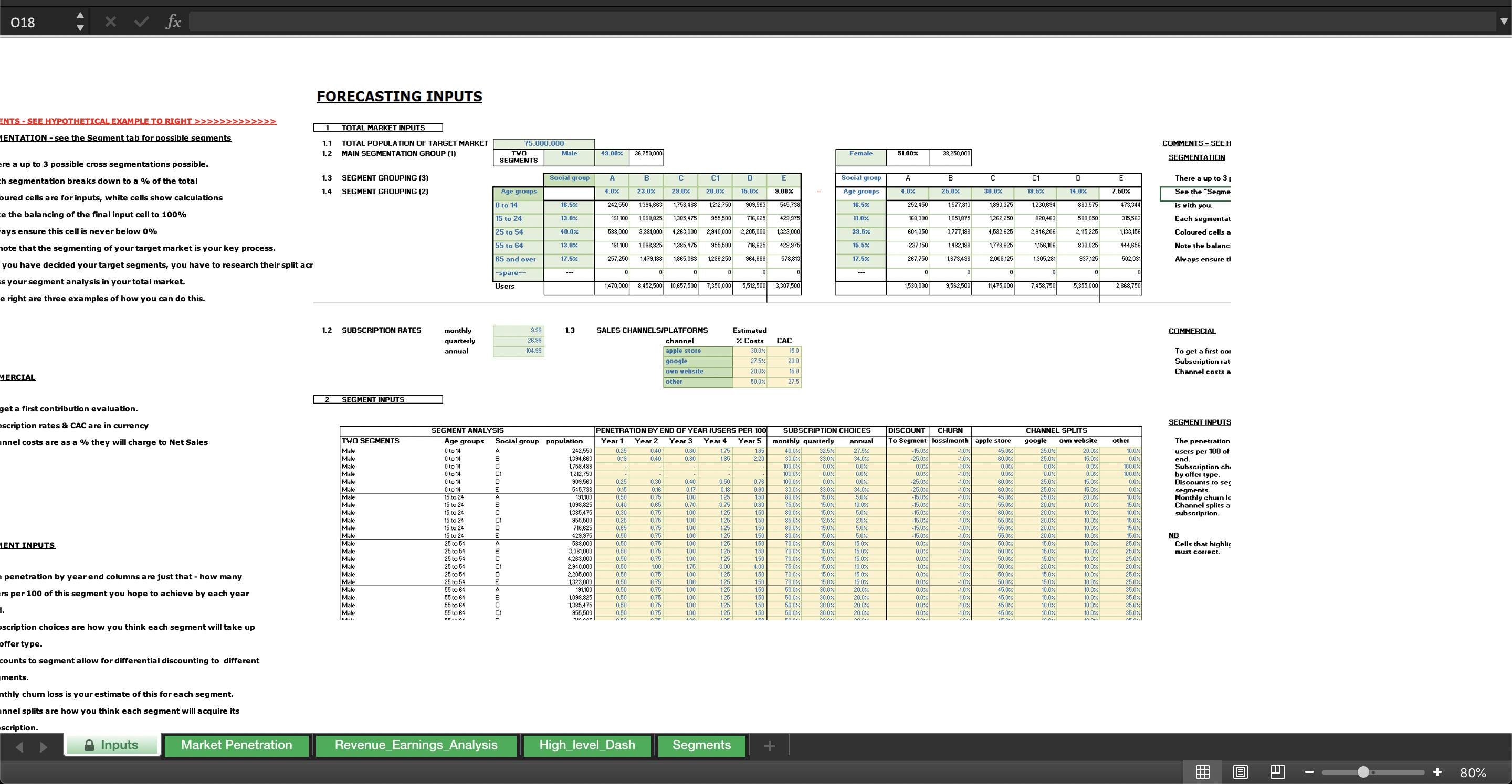Open High_level_Dash sheet tab
1512x784 pixels.
click(x=587, y=745)
